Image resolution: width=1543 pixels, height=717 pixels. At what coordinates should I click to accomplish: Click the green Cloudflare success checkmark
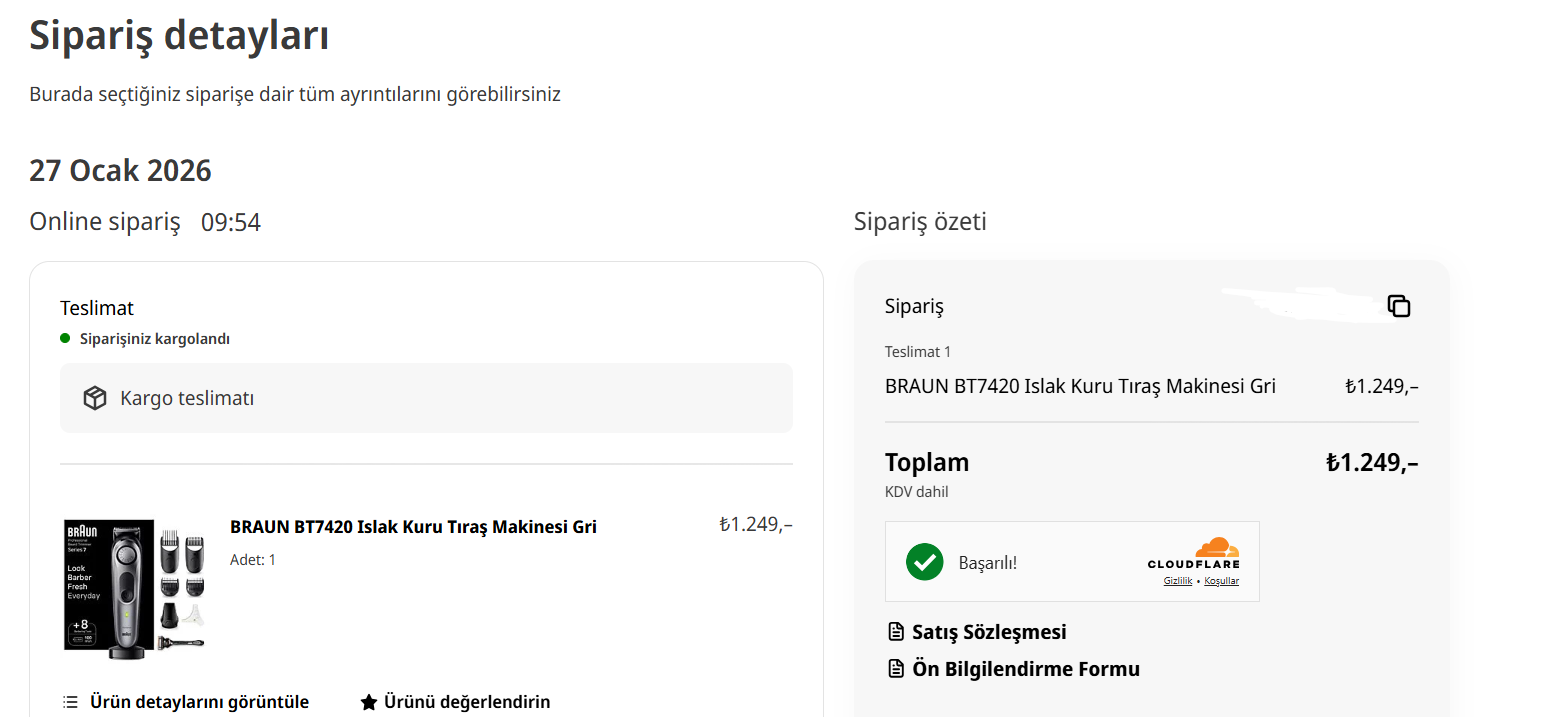[x=924, y=562]
